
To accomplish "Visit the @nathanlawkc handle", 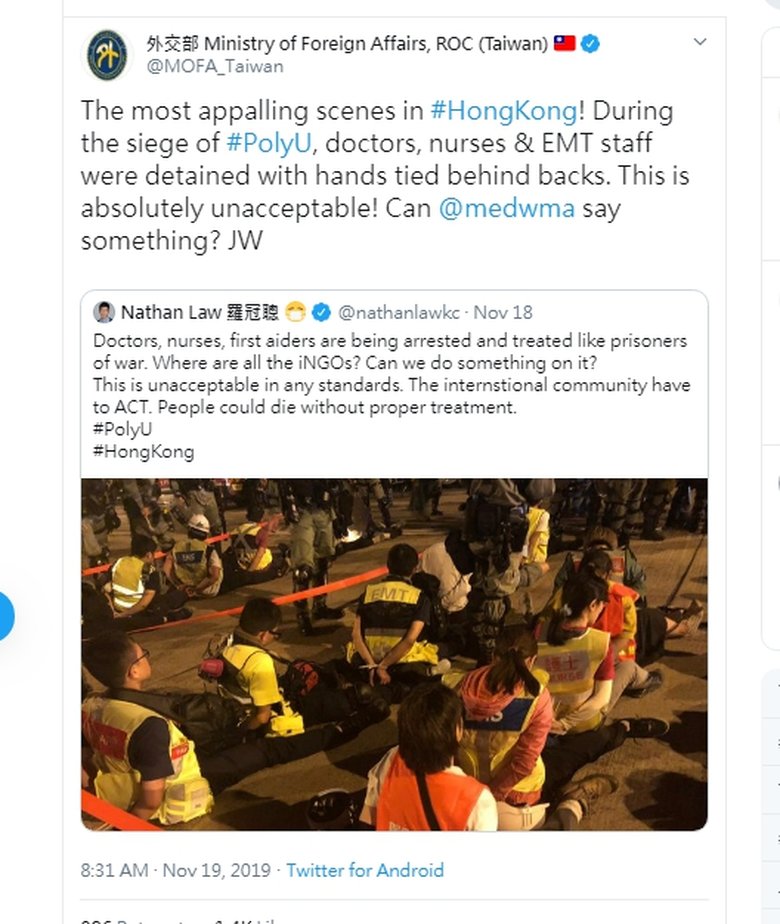I will [x=400, y=313].
